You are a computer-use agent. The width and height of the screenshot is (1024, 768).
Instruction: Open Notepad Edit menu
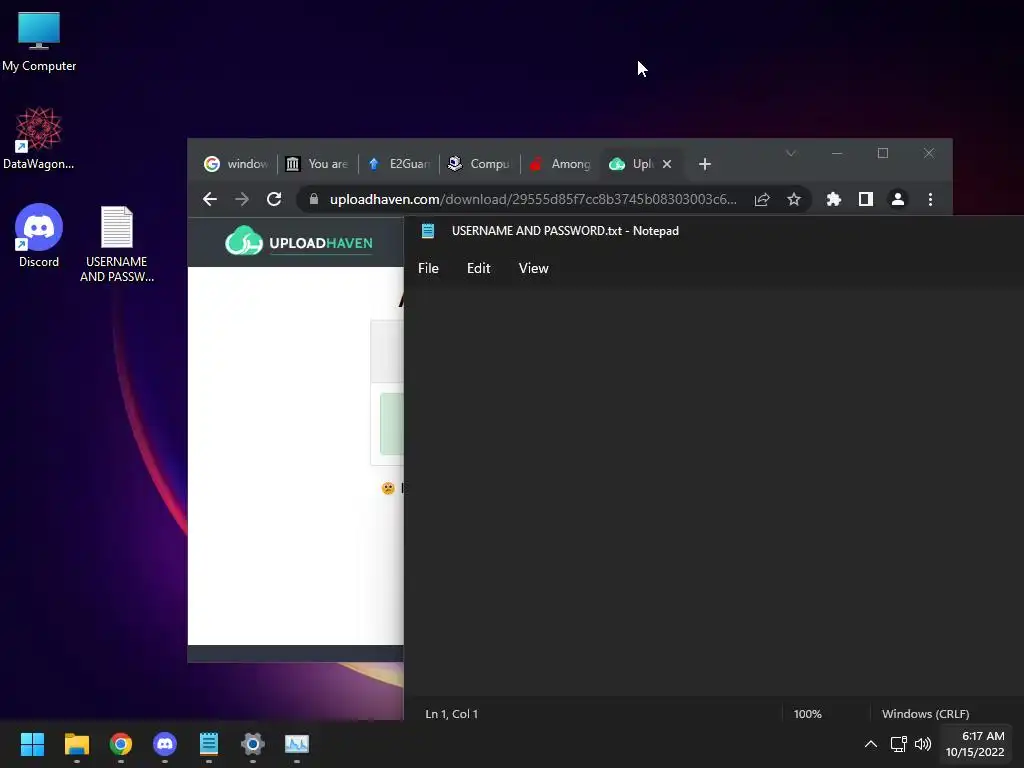click(479, 268)
